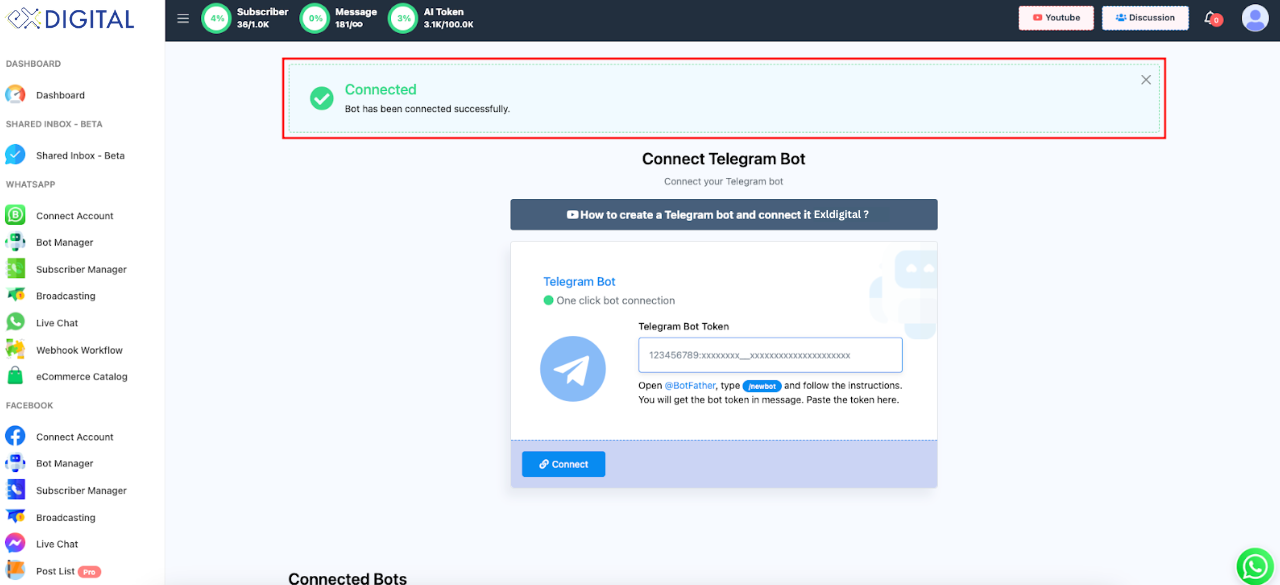Go to Dashboard in the sidebar
The height and width of the screenshot is (585, 1280).
pyautogui.click(x=60, y=95)
